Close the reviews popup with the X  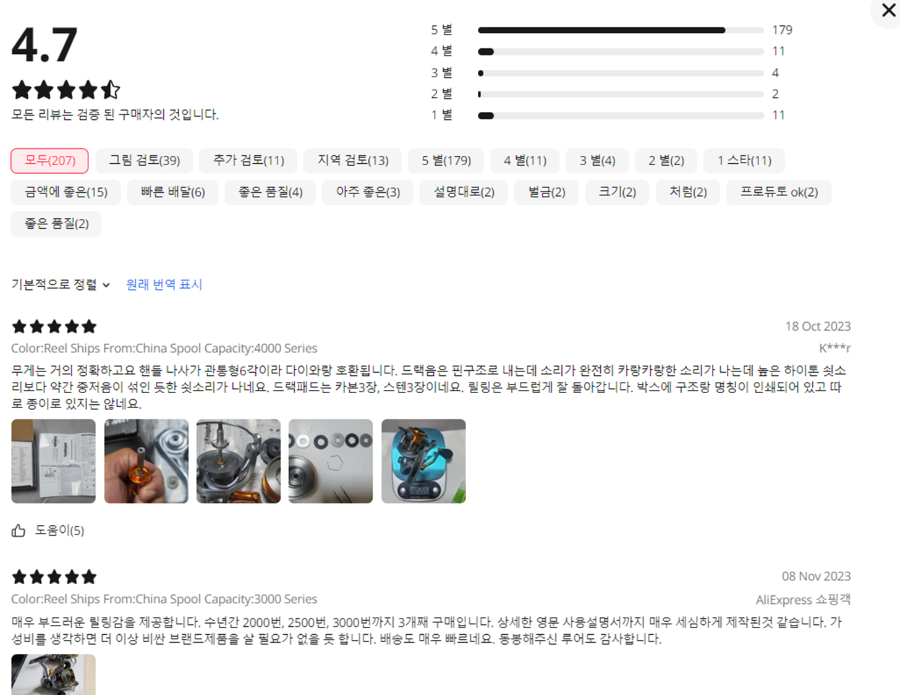click(887, 10)
